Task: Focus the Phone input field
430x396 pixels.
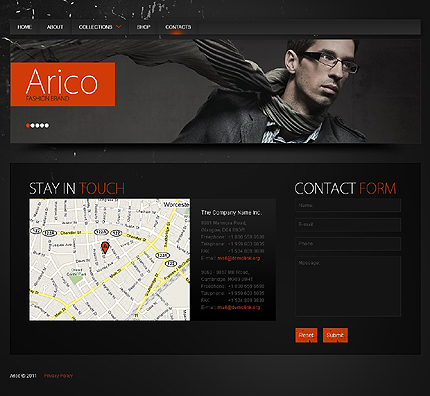Action: (348, 244)
